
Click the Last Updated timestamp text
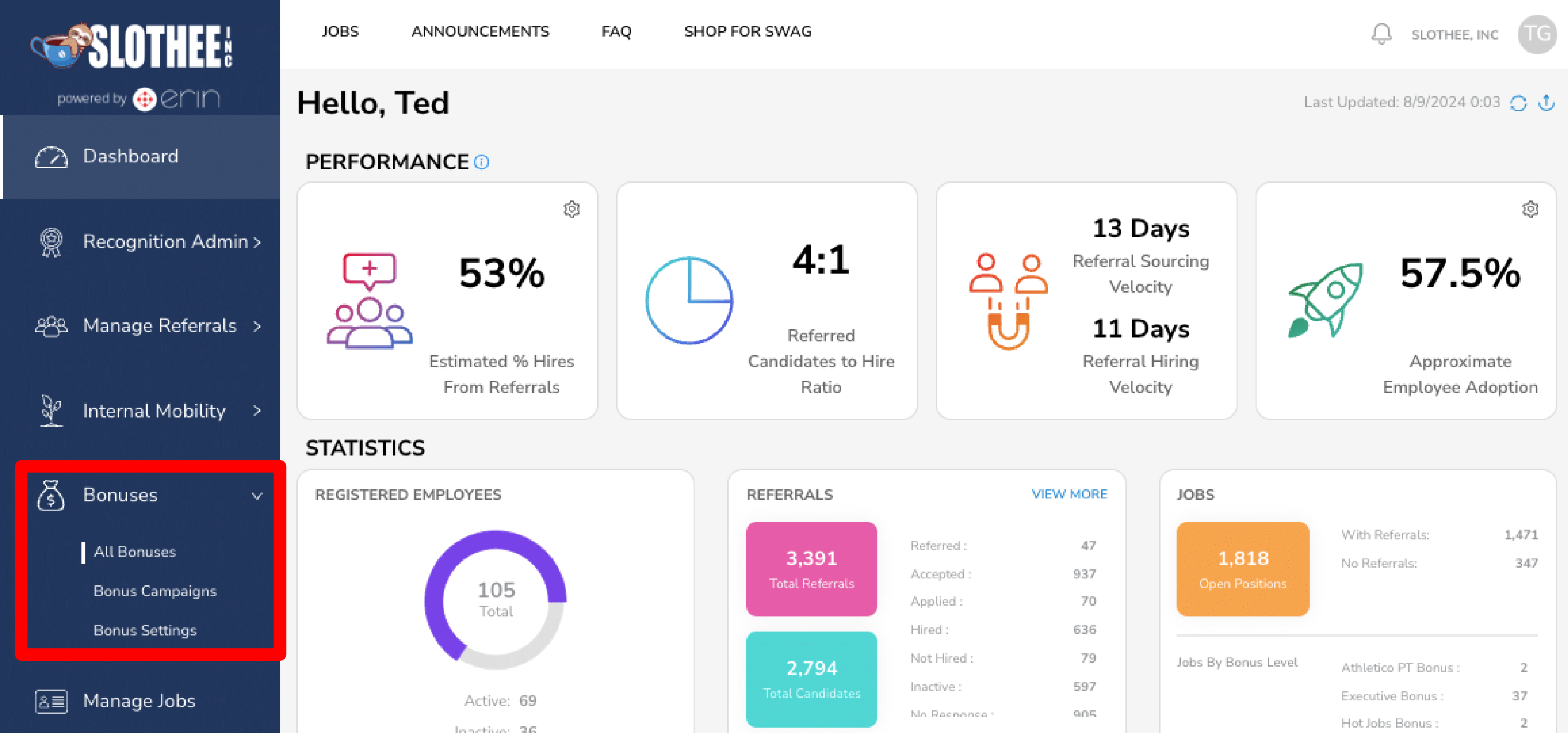[1401, 101]
